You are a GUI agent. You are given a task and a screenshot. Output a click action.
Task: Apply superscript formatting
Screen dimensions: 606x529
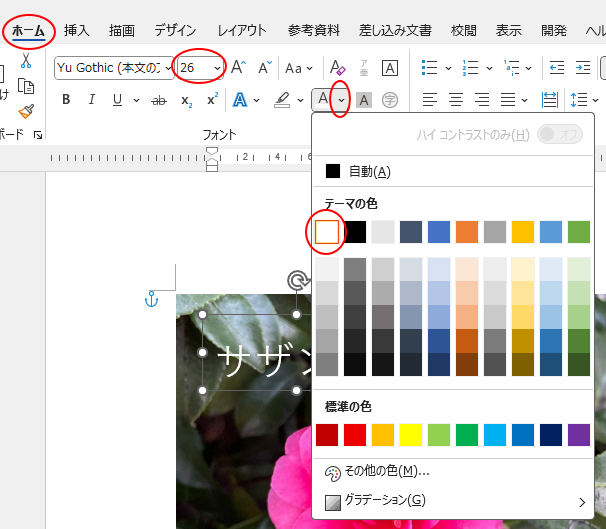[x=213, y=99]
